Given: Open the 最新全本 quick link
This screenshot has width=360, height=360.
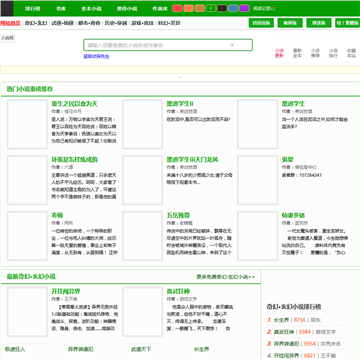Looking at the screenshot, I should click(297, 53).
